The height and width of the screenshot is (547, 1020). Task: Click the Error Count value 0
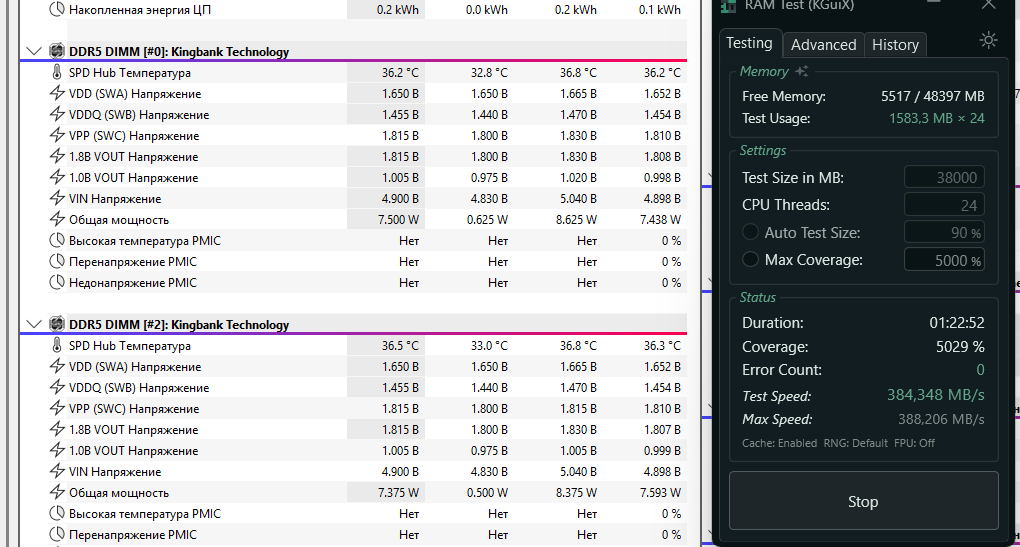(980, 369)
